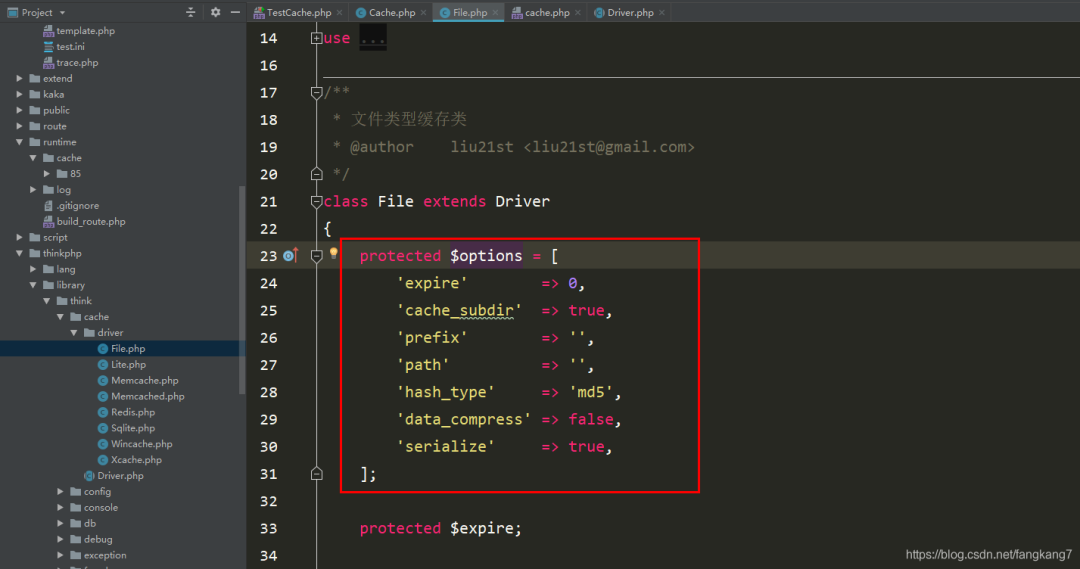Click the Sqlite.php class icon
The width and height of the screenshot is (1080, 569).
(x=103, y=428)
